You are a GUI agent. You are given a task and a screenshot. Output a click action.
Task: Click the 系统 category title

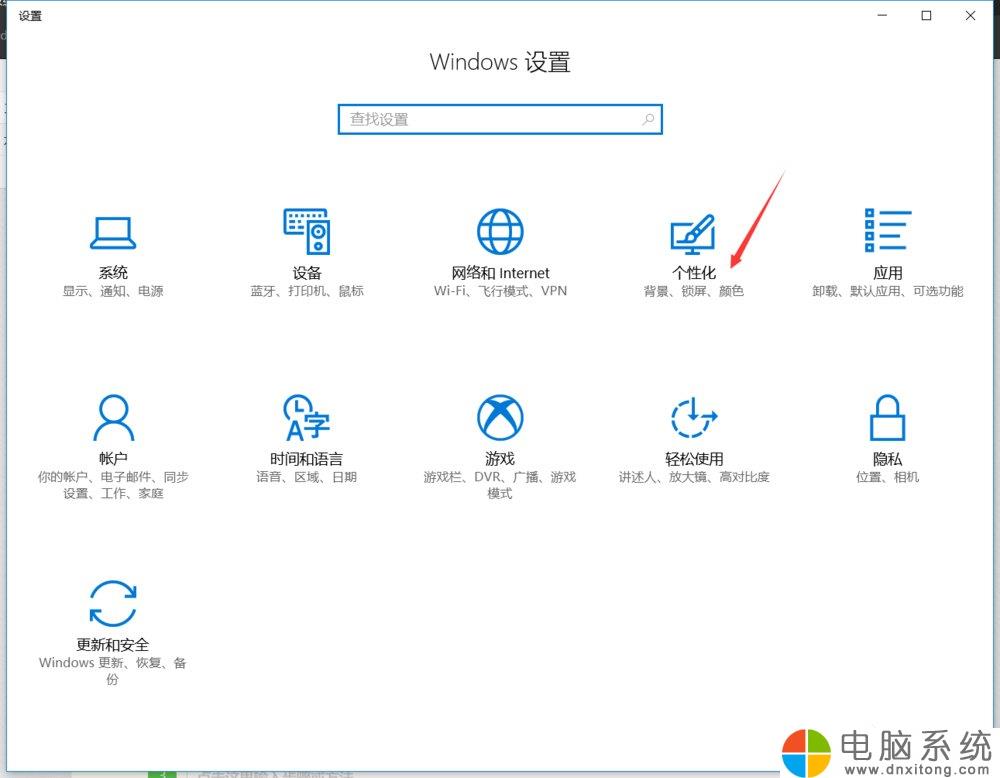click(x=113, y=273)
